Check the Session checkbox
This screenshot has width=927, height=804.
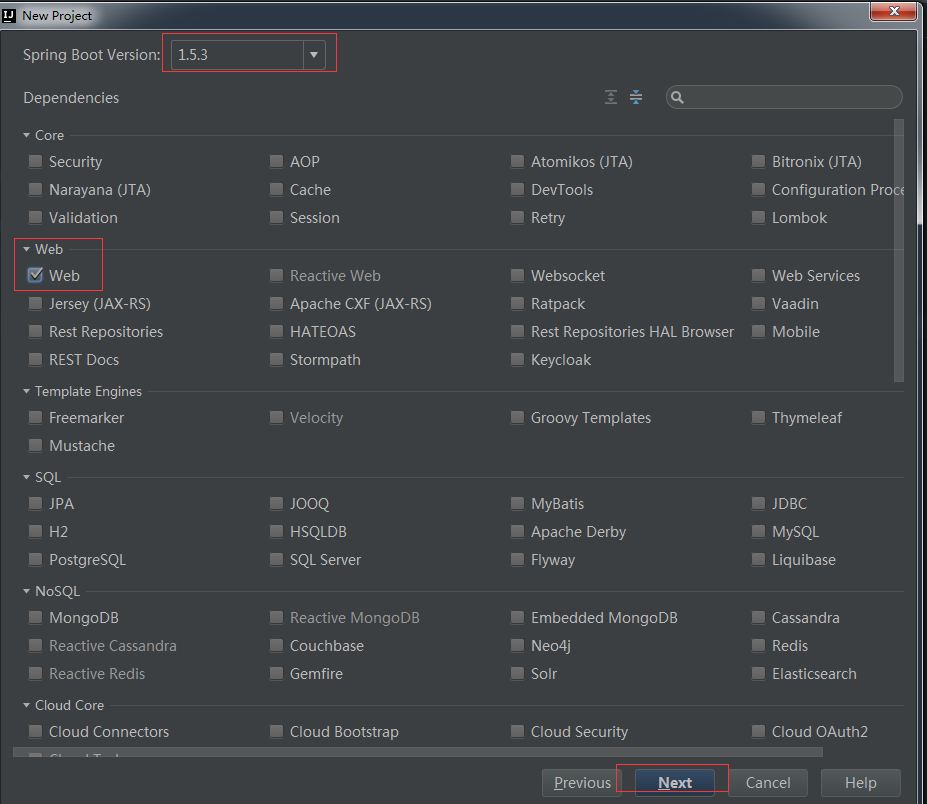pos(276,218)
